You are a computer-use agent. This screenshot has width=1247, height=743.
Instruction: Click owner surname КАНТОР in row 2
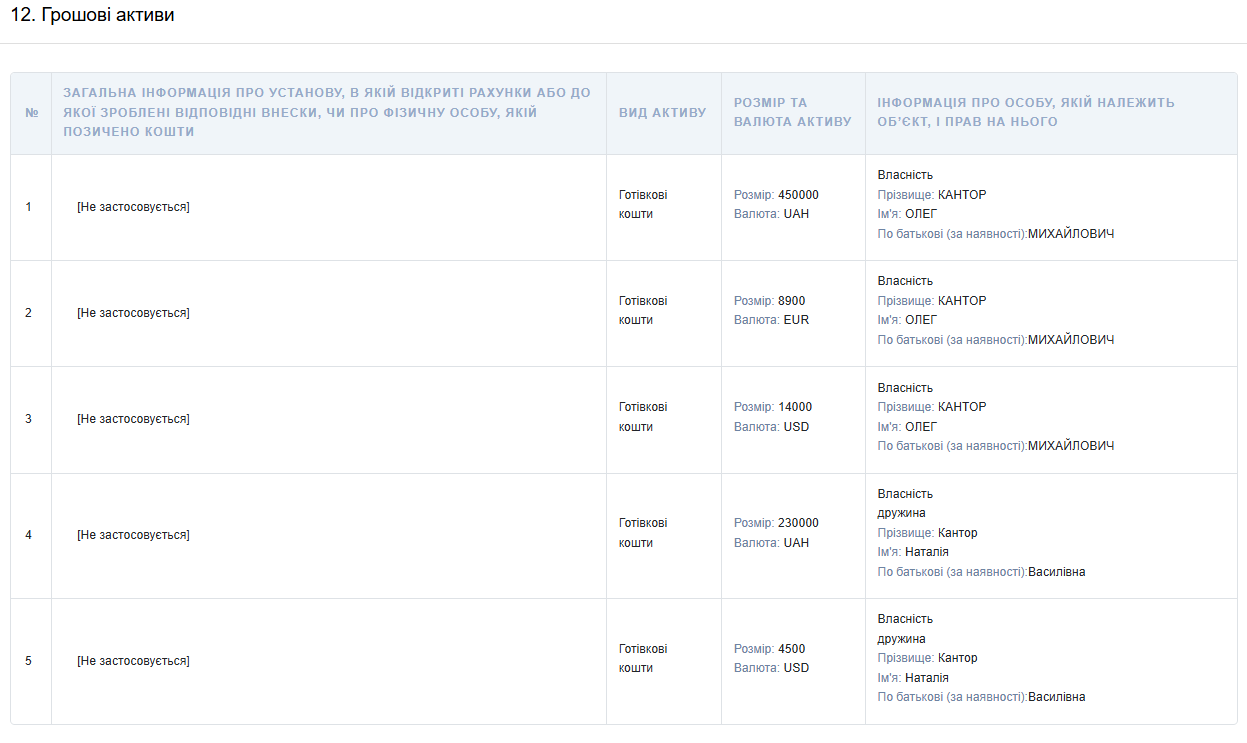point(961,301)
